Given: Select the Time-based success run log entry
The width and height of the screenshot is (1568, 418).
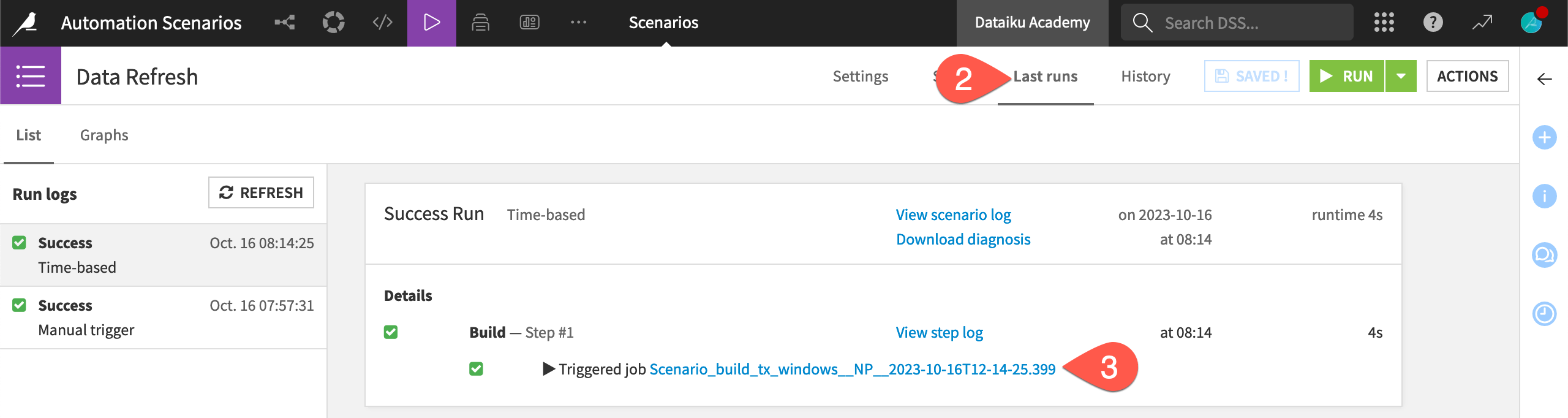Looking at the screenshot, I should (x=163, y=255).
